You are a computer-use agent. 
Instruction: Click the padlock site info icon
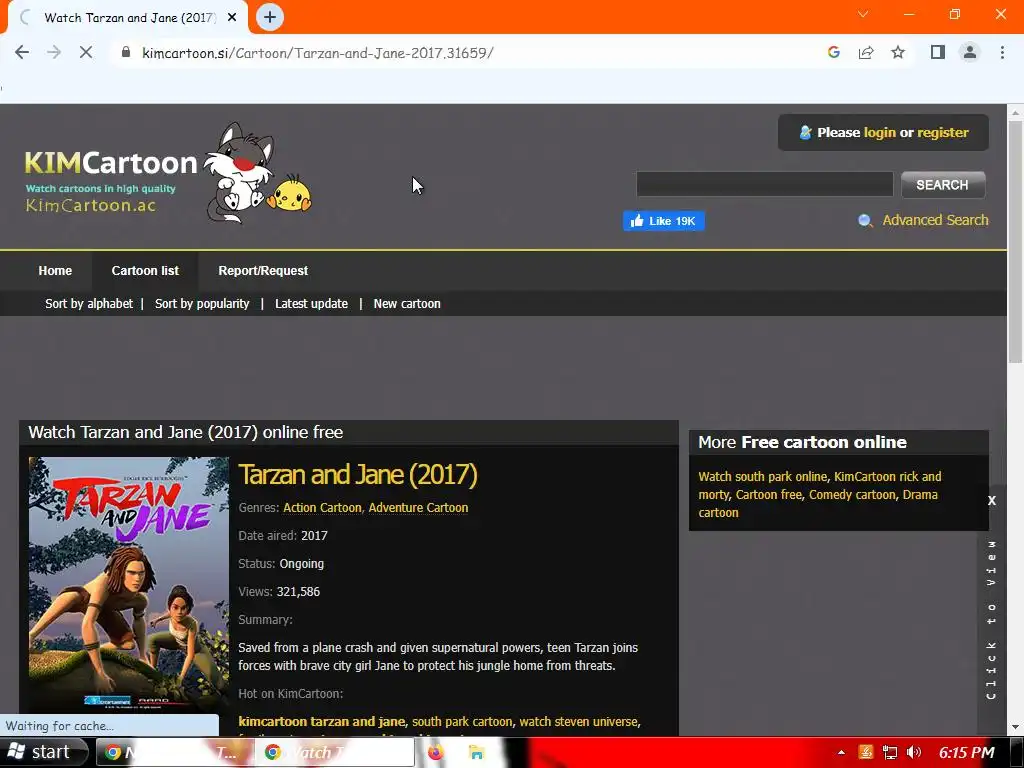(126, 52)
